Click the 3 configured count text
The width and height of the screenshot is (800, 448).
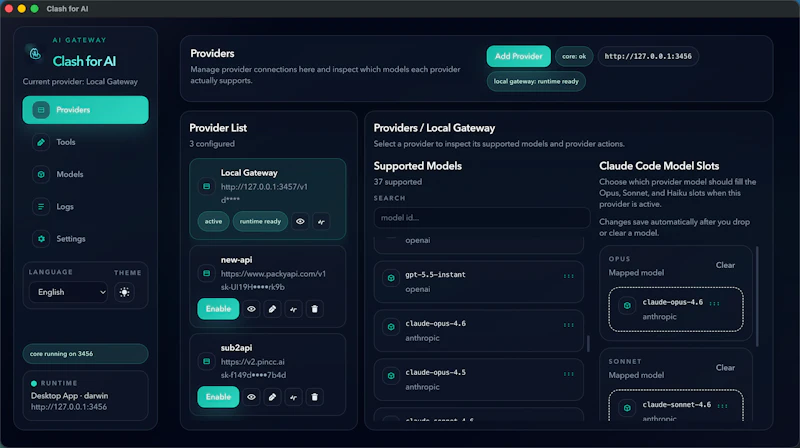coord(212,144)
